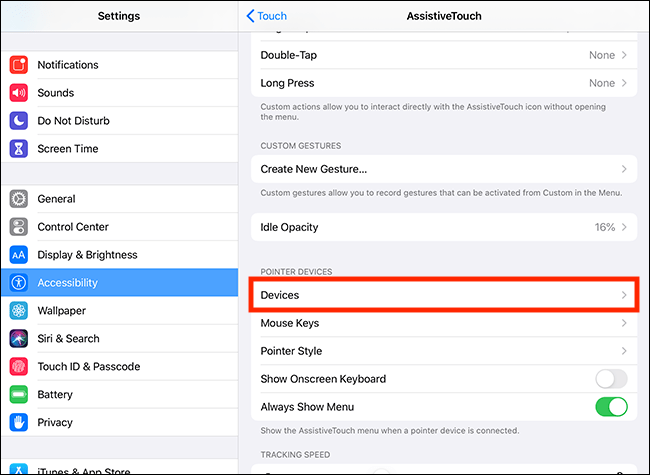
Task: Tap the Wallpaper flower icon
Action: (19, 310)
